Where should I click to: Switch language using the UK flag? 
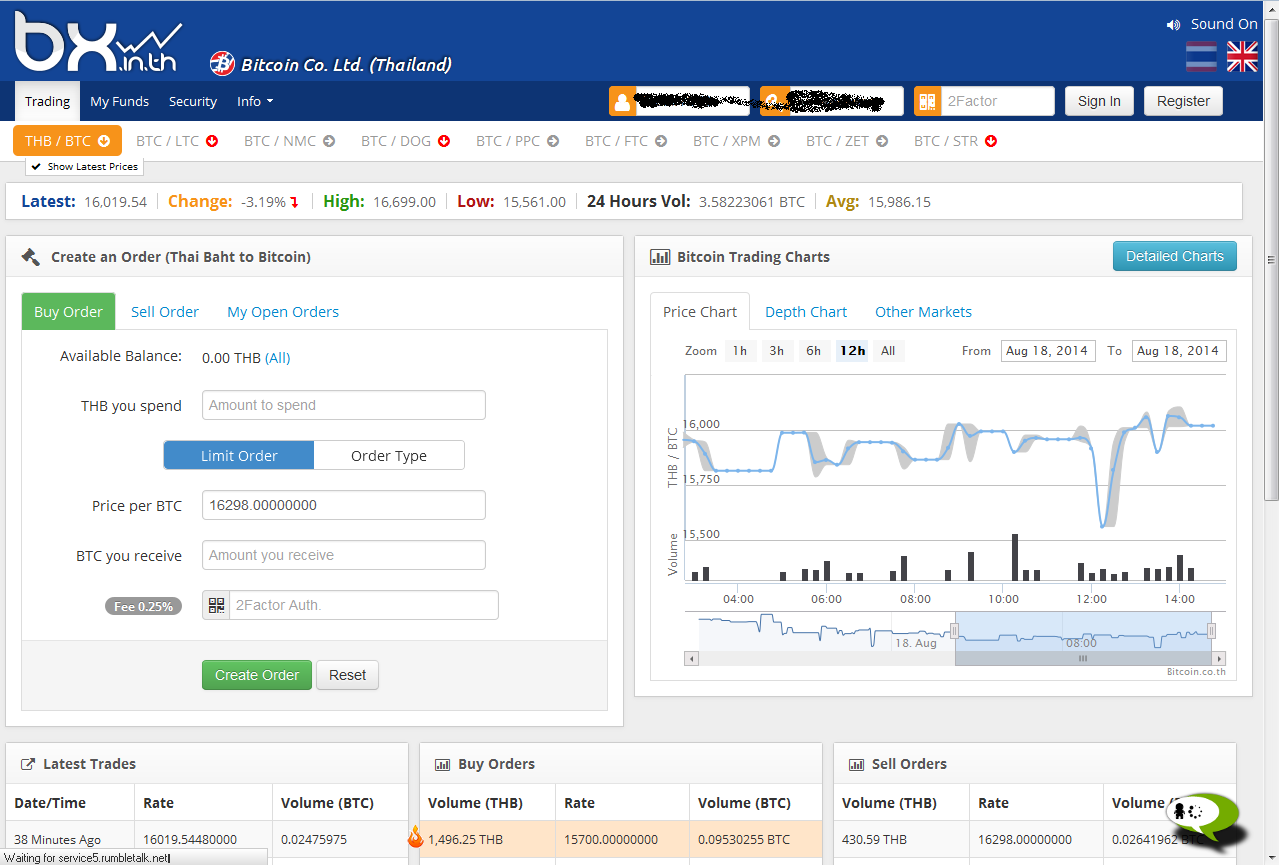(1242, 57)
